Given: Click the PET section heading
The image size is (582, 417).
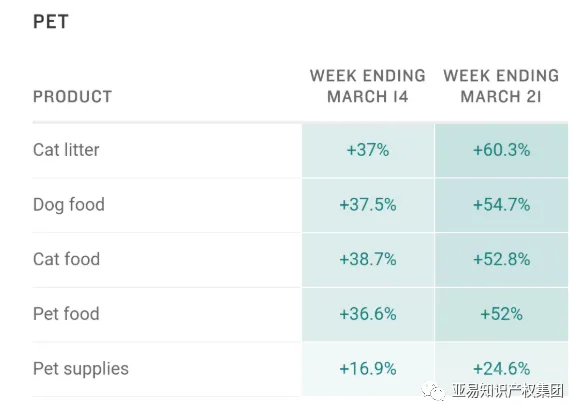Looking at the screenshot, I should coord(51,22).
